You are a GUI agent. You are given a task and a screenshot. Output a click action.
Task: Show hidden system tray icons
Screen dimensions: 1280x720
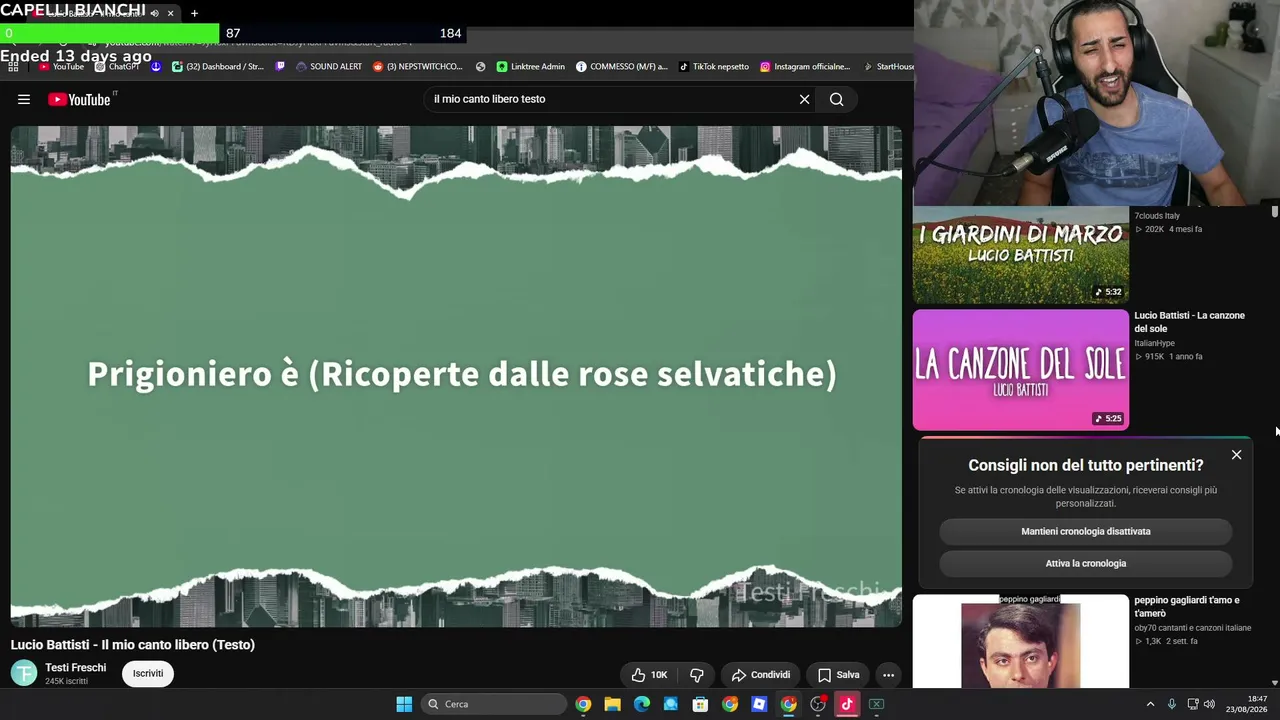pos(1150,704)
